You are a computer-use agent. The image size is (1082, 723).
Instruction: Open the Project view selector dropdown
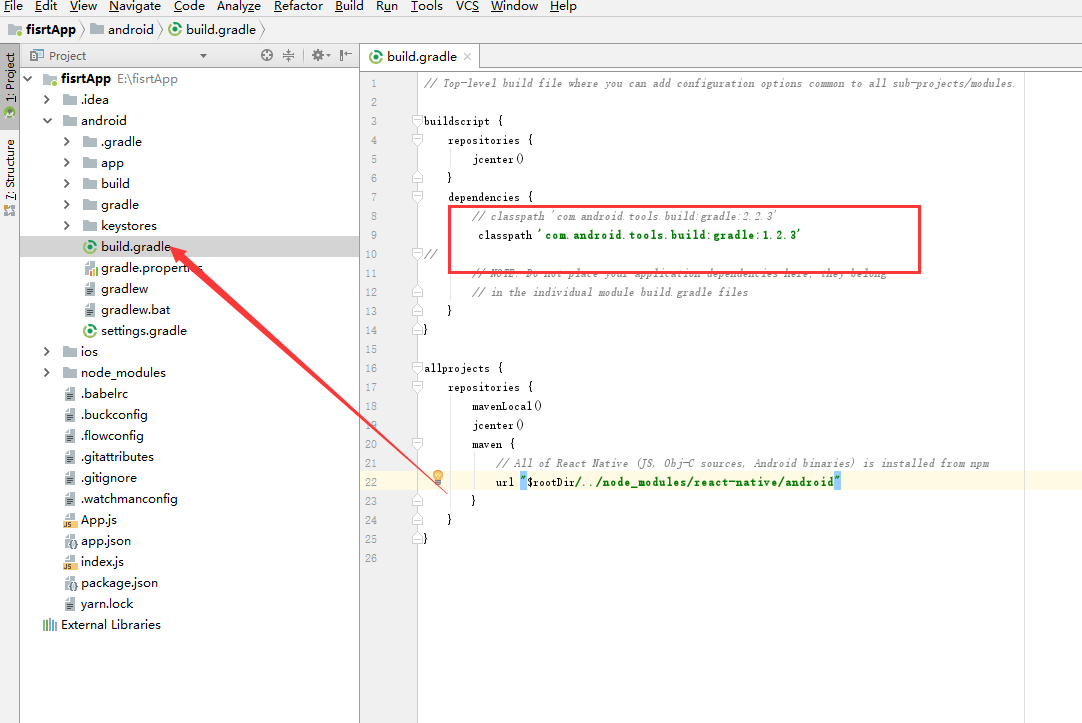204,56
